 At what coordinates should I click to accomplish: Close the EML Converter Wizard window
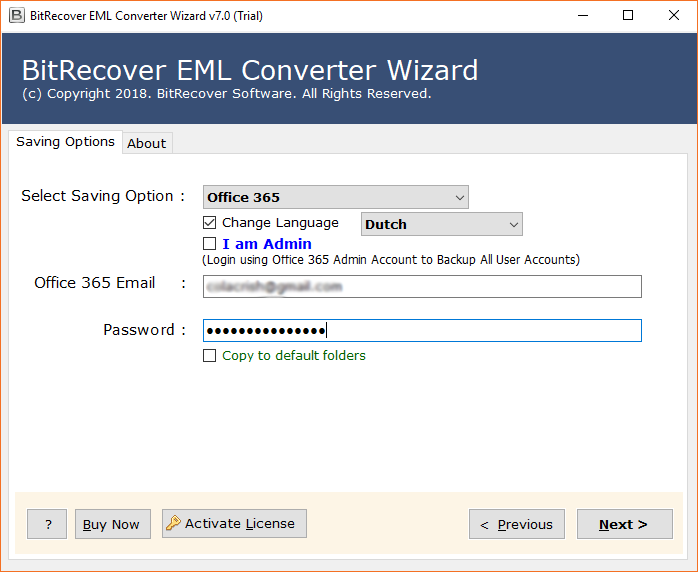[x=674, y=16]
